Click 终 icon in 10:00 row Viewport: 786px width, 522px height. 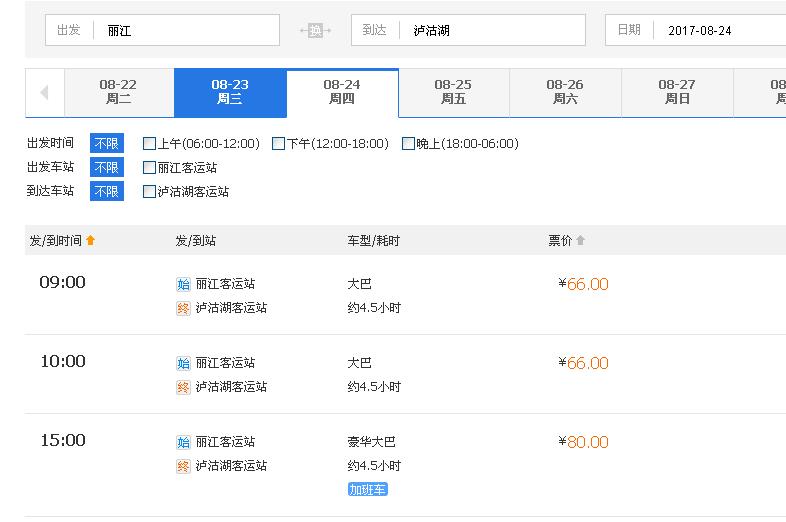tap(183, 387)
